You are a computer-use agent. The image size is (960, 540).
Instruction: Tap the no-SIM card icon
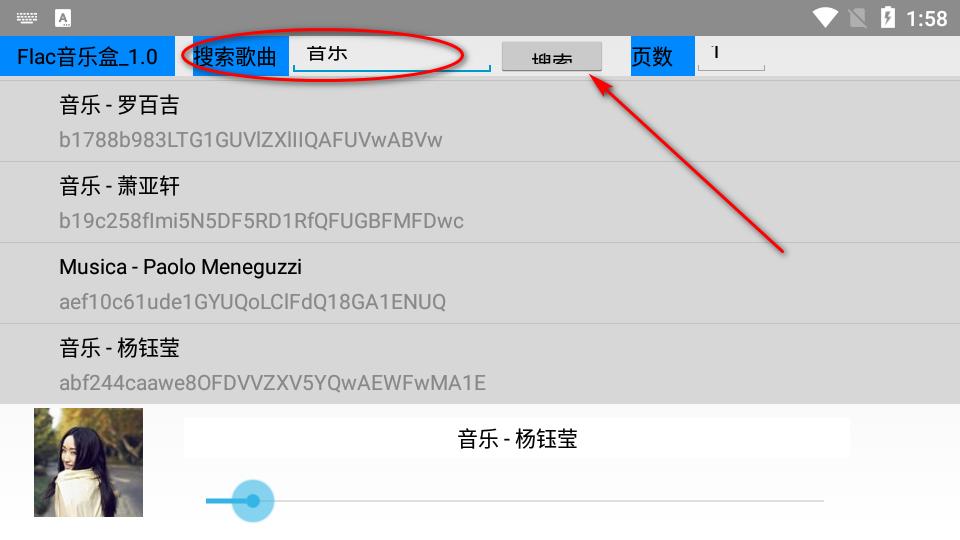pos(858,18)
